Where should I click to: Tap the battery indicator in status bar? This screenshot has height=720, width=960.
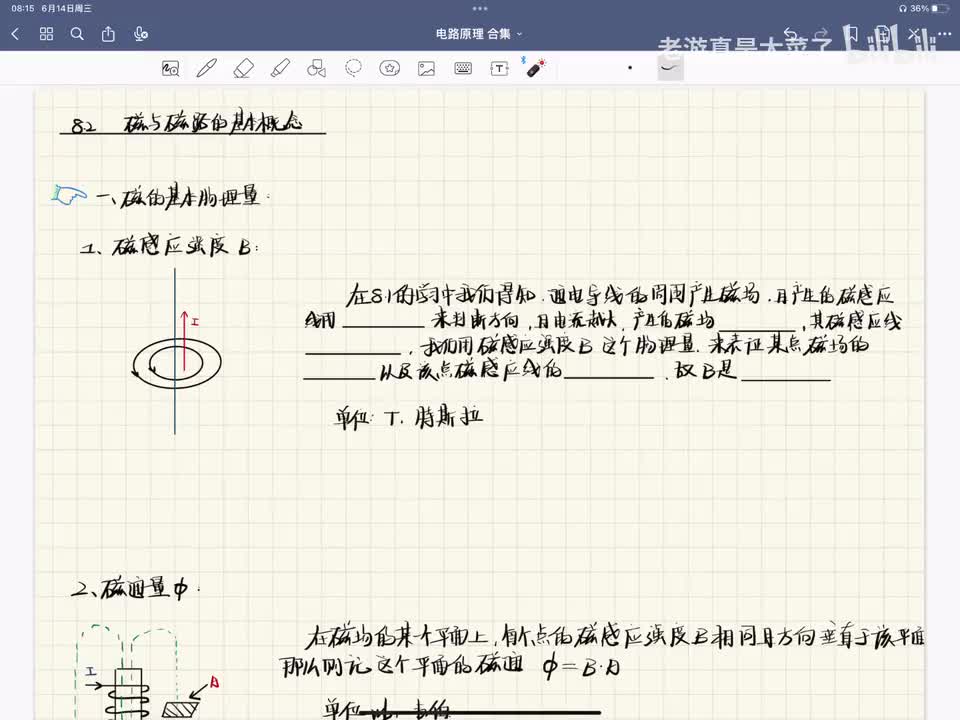click(939, 9)
